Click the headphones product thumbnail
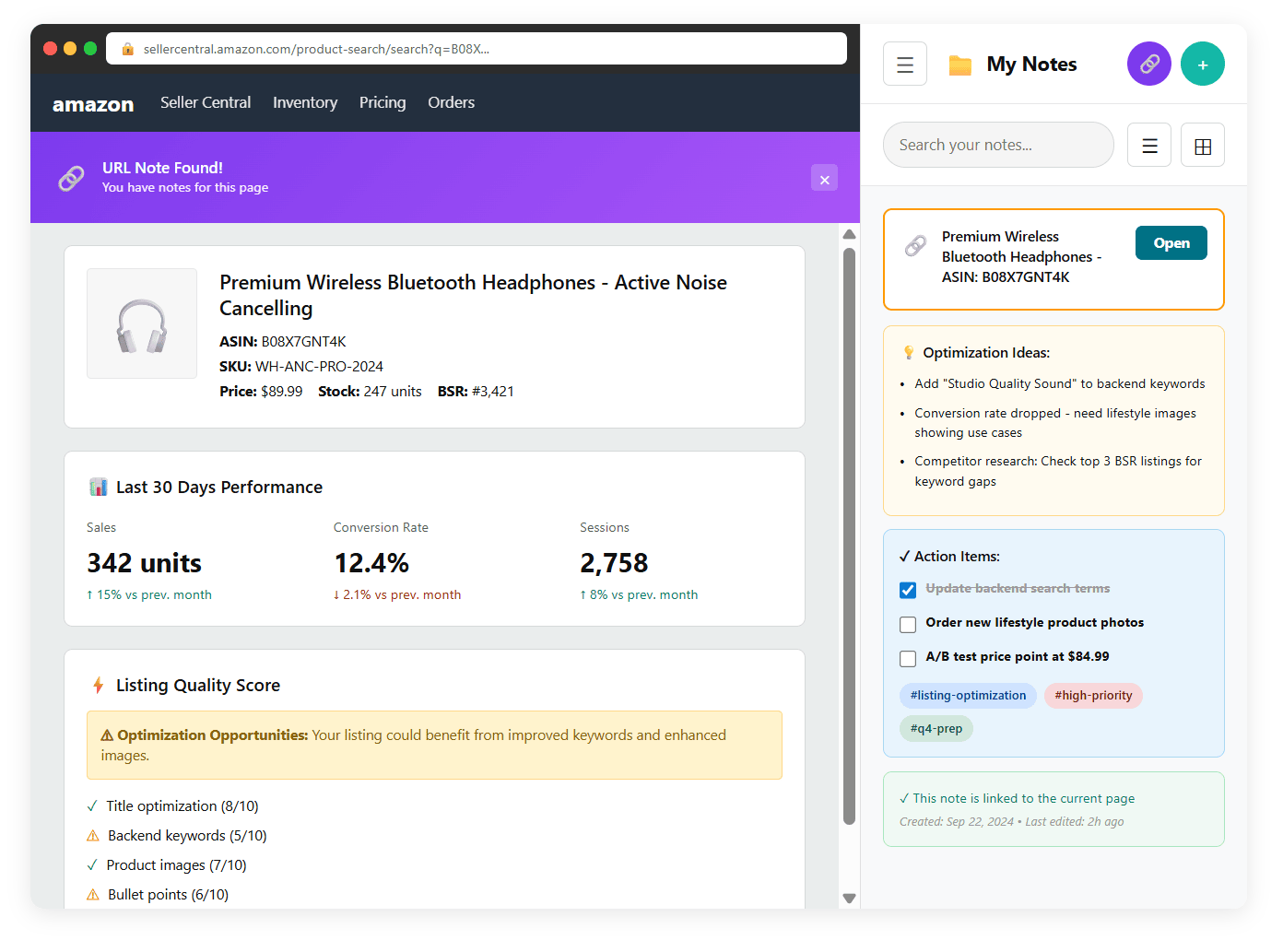1283x952 pixels. (142, 323)
